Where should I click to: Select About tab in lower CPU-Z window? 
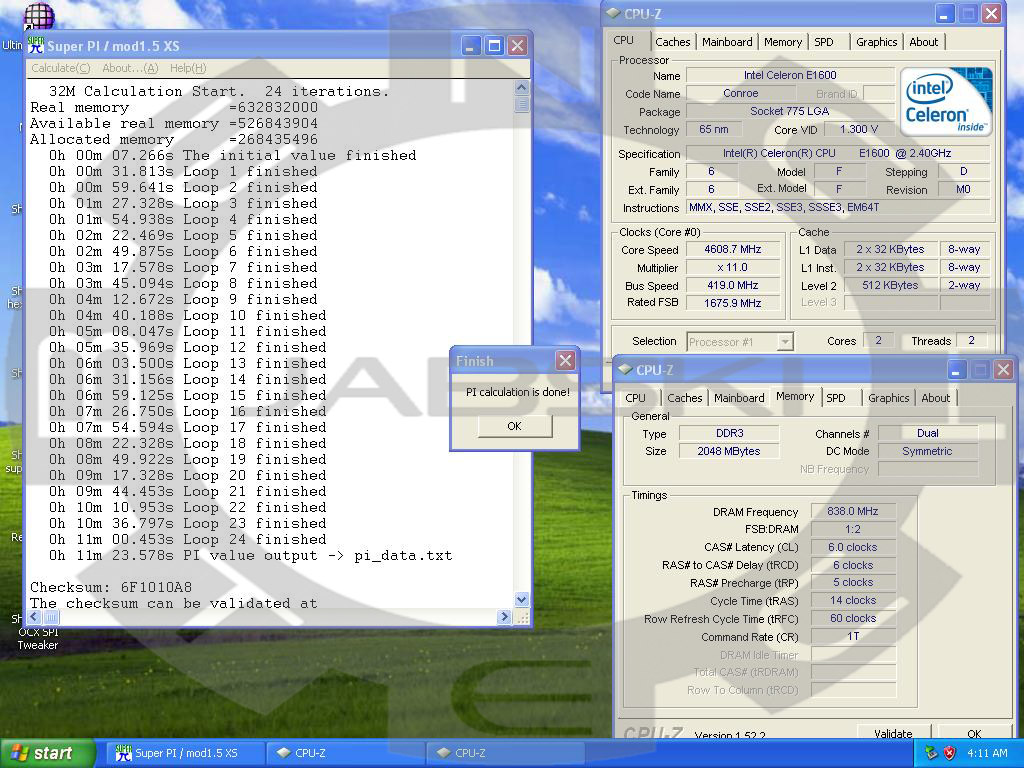coord(935,398)
